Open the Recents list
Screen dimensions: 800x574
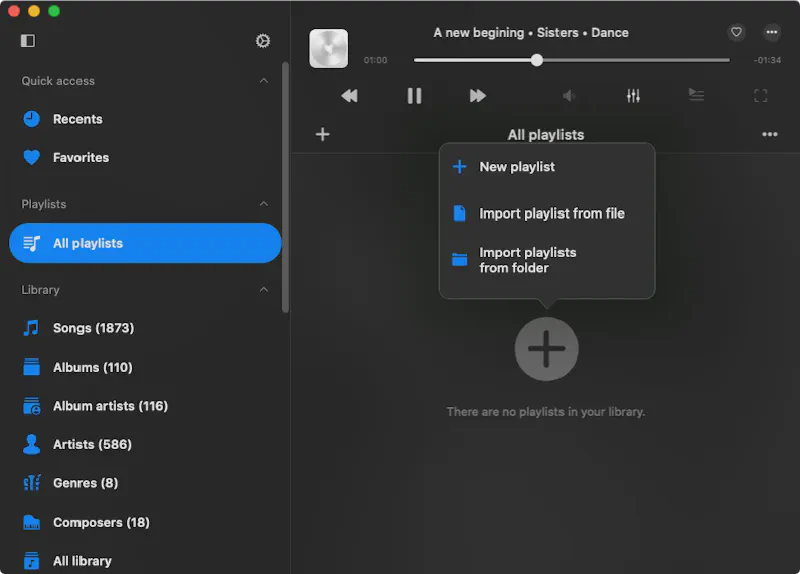[x=77, y=119]
